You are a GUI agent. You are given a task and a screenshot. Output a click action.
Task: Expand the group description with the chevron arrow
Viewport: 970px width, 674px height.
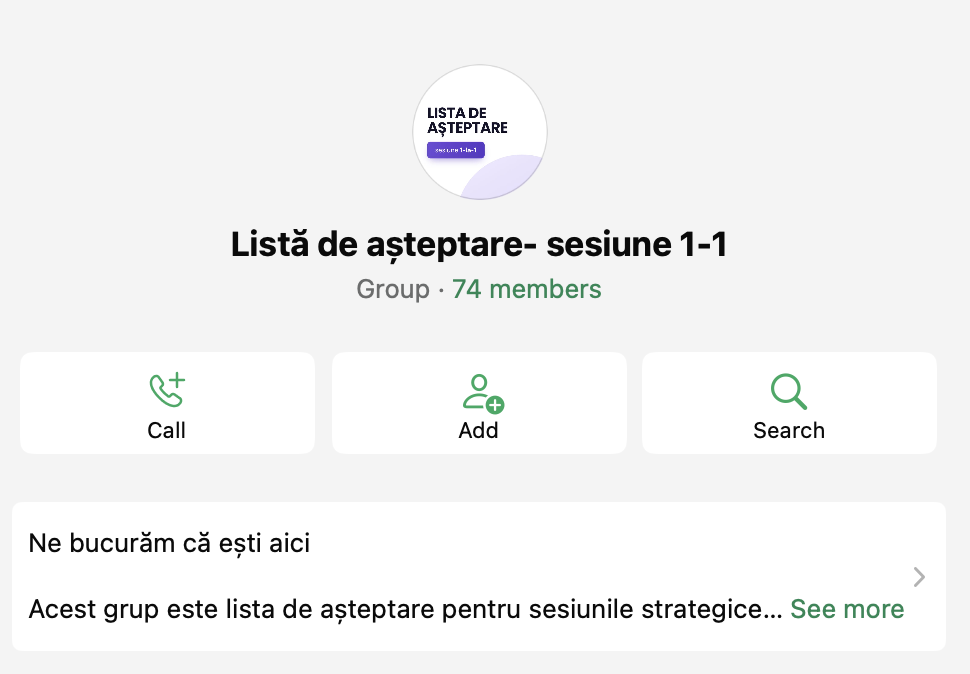pyautogui.click(x=919, y=577)
